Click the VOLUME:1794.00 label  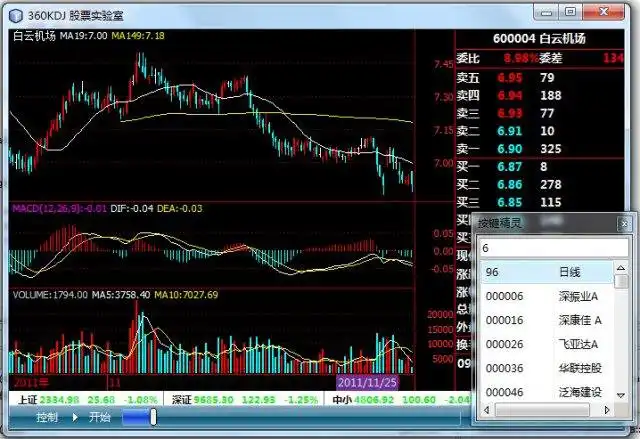[50, 295]
